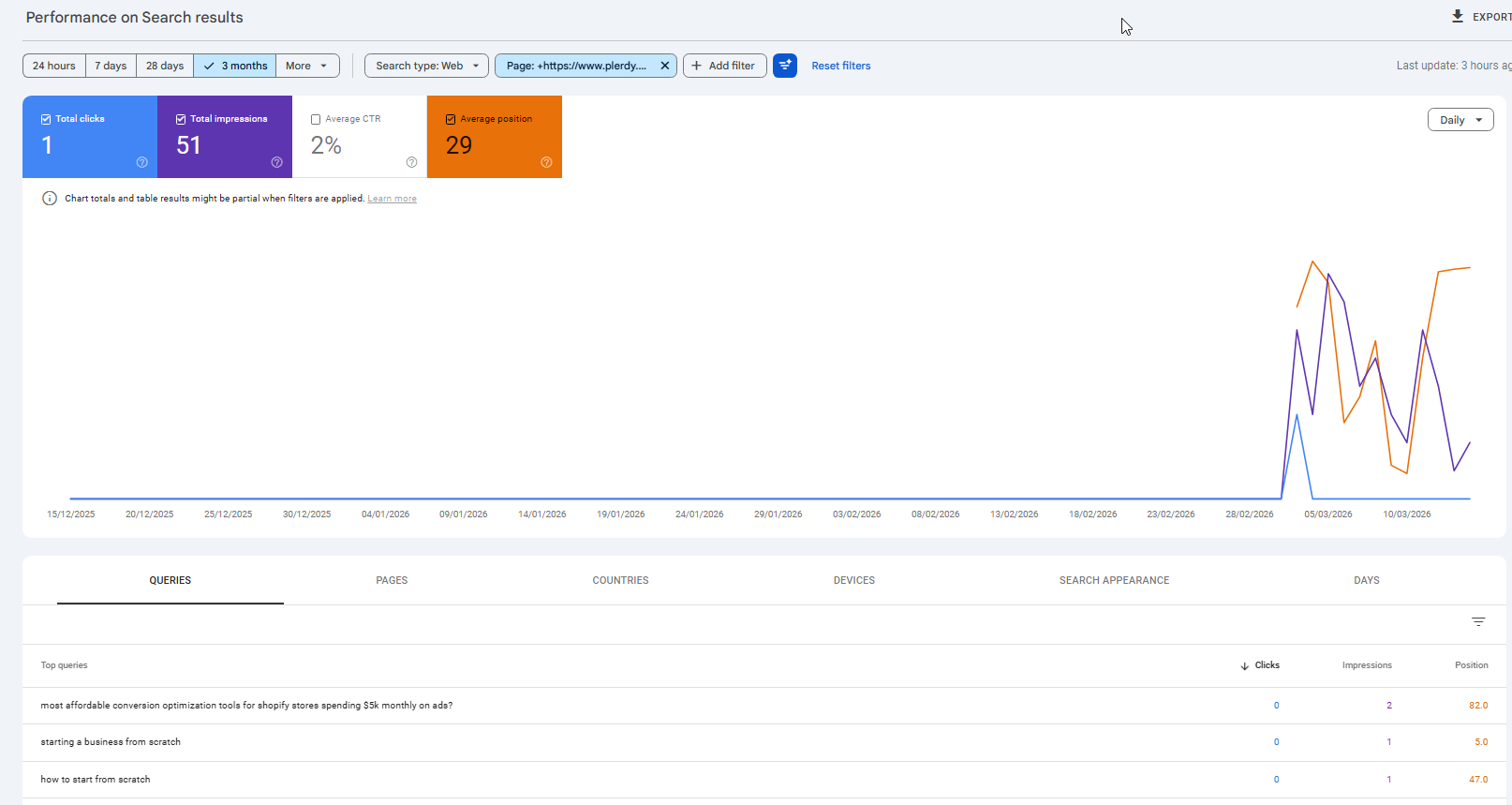Select the 28 days date range
This screenshot has width=1512, height=805.
click(165, 66)
